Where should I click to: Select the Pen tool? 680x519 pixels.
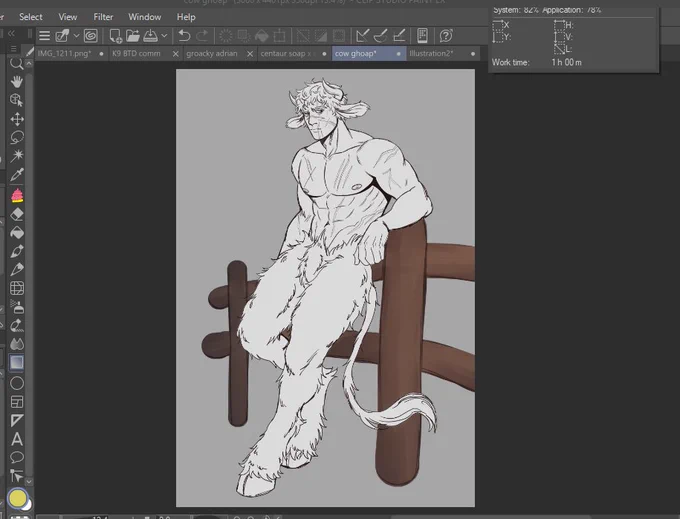(16, 251)
